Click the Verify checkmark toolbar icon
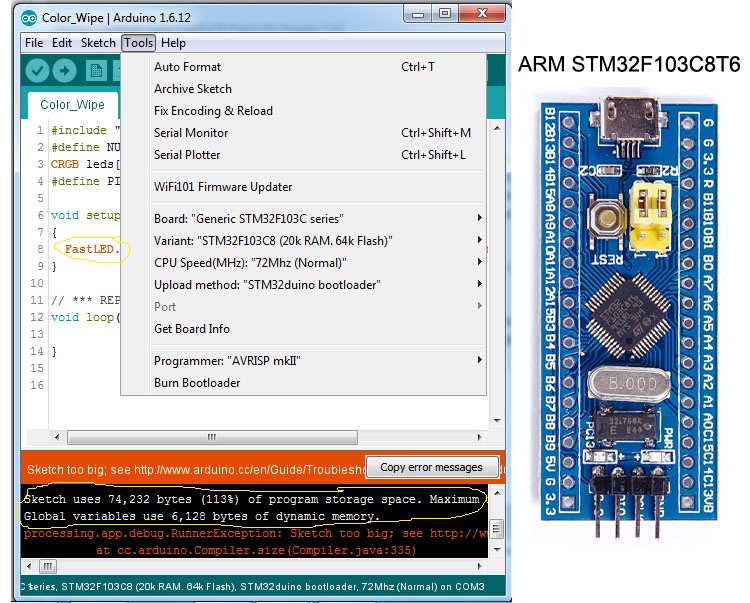Viewport: 750px width, 603px height. point(37,71)
